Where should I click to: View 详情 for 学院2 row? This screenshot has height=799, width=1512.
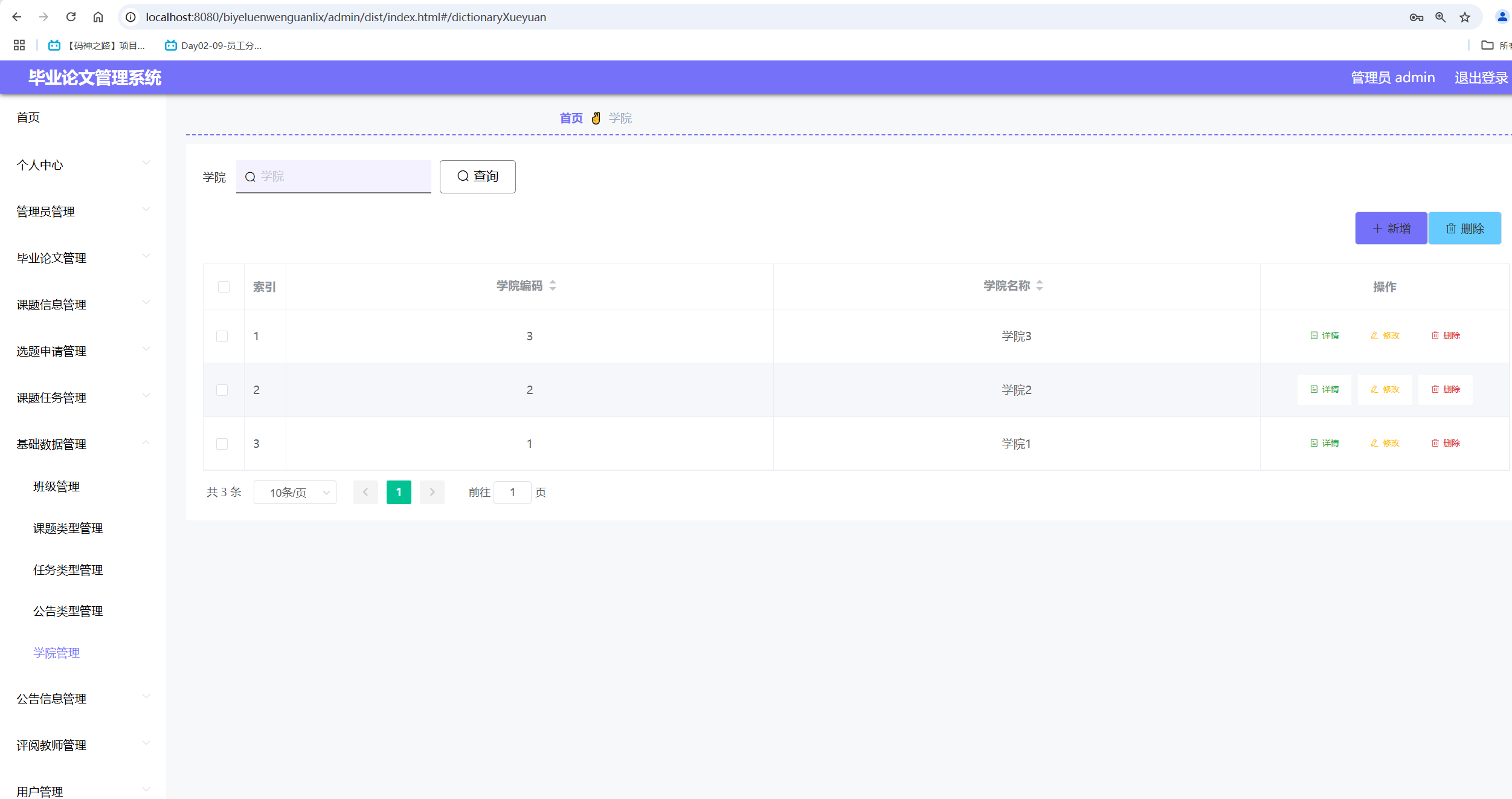[1324, 389]
